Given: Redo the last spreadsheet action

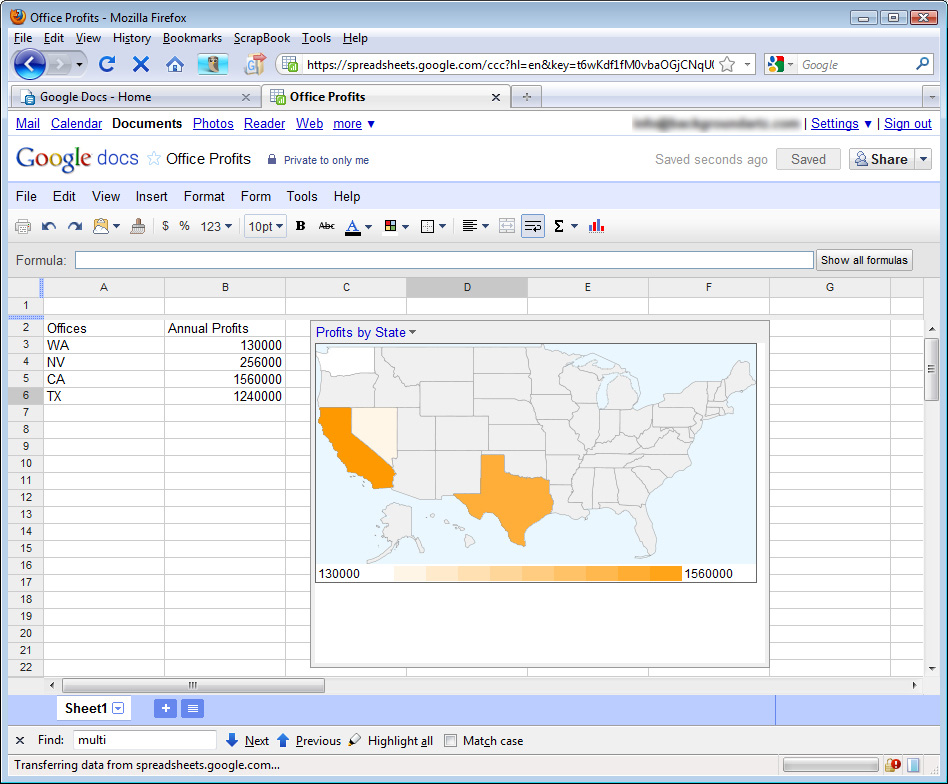Looking at the screenshot, I should coord(75,226).
